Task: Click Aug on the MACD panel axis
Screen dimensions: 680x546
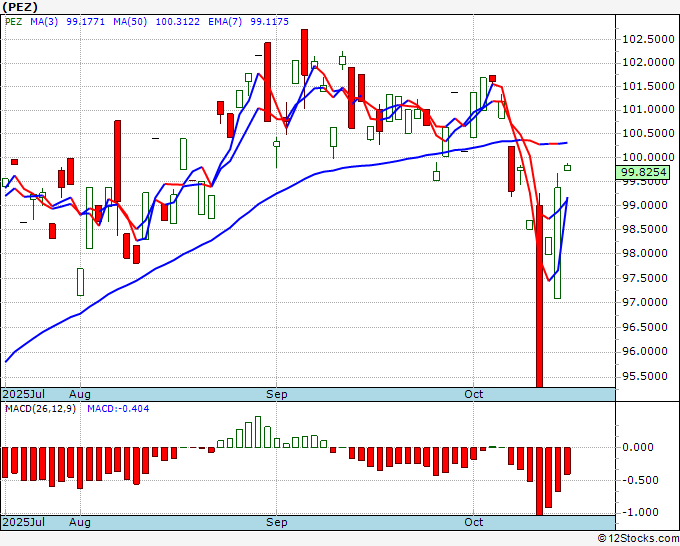Action: click(x=80, y=522)
